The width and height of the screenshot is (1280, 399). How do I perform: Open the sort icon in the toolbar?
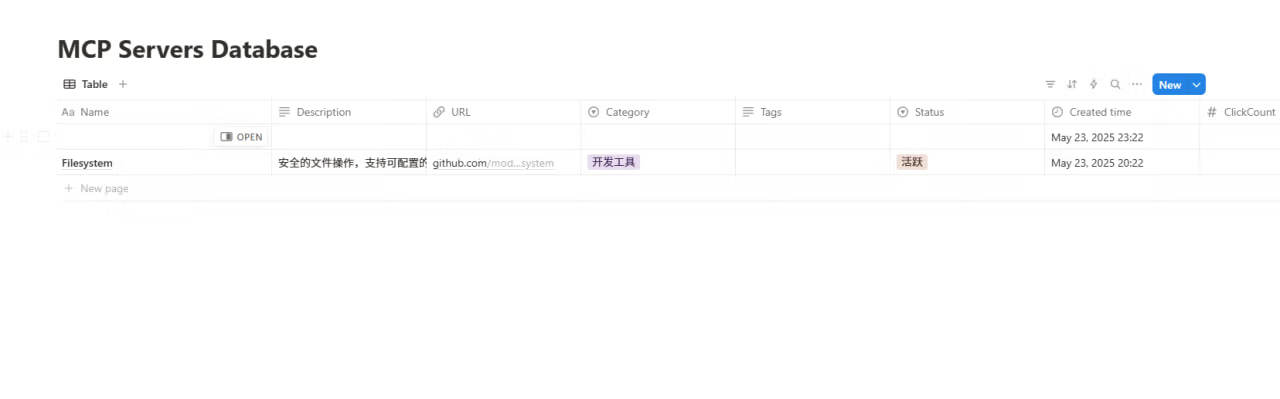tap(1072, 85)
